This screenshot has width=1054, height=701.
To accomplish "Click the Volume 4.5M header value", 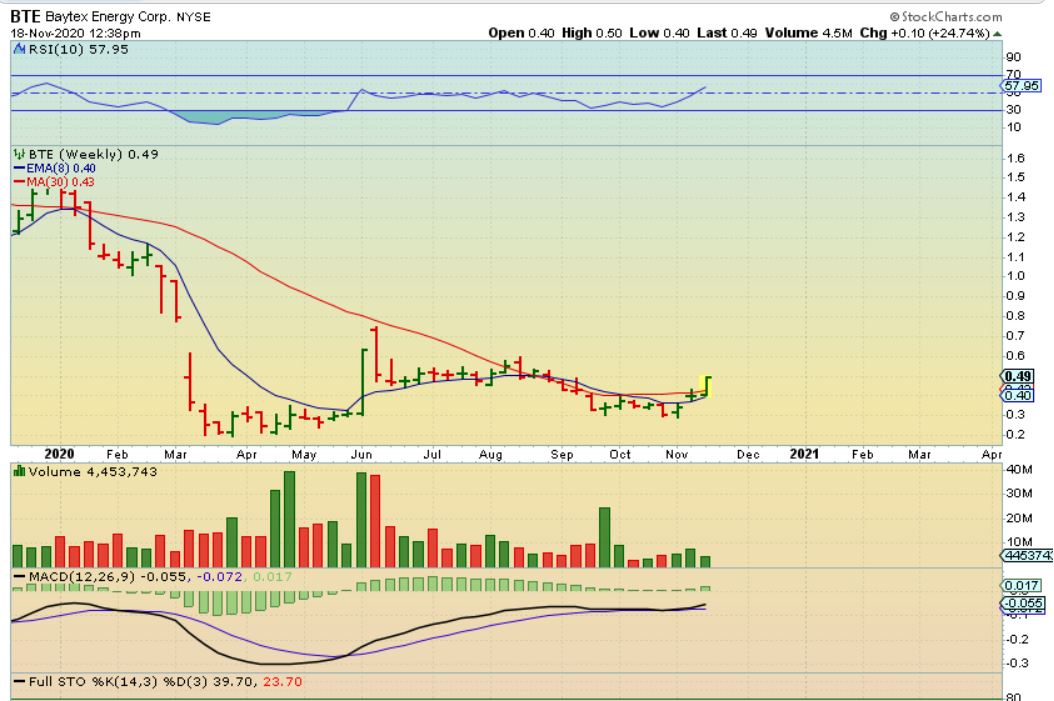I will [809, 33].
